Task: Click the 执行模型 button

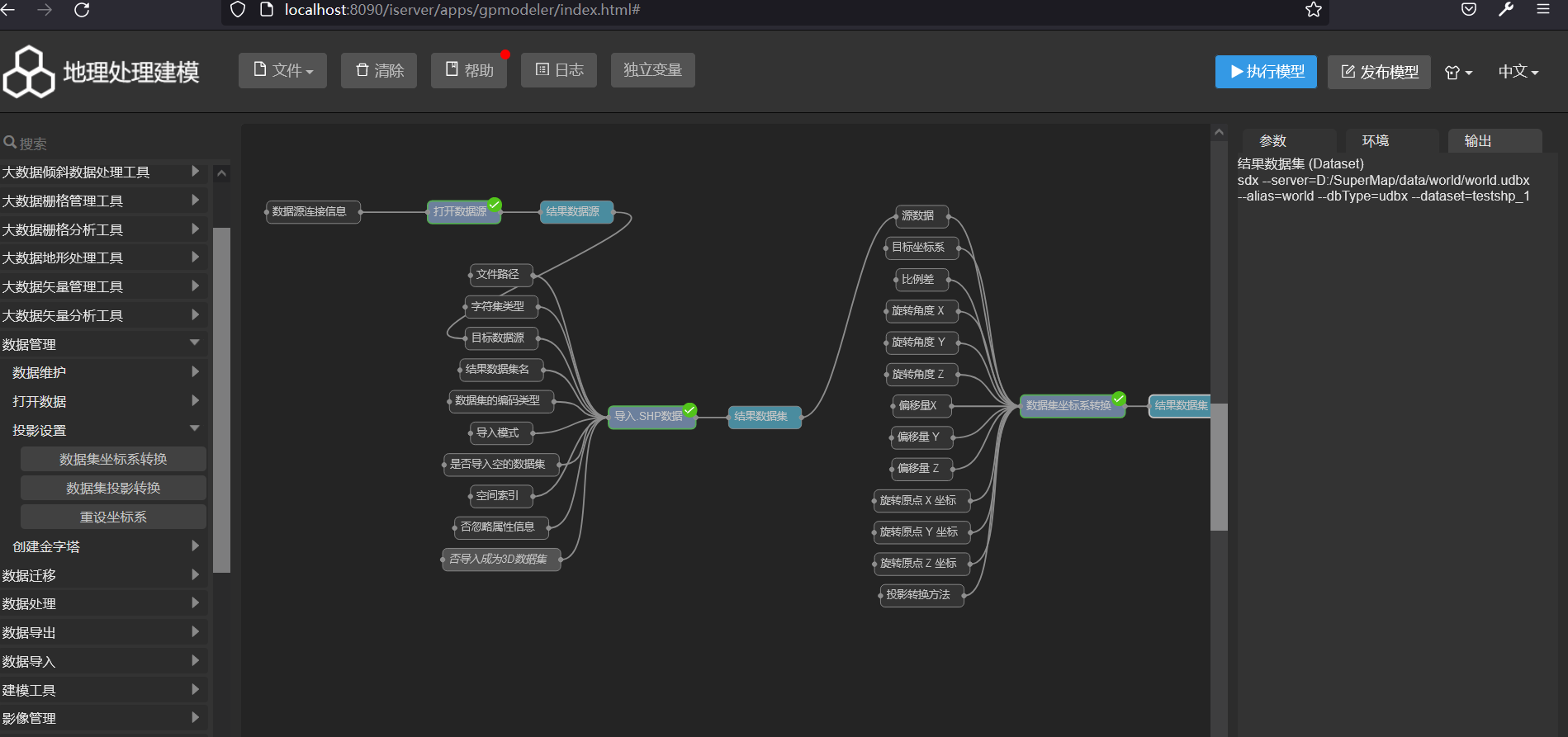Action: click(x=1266, y=72)
